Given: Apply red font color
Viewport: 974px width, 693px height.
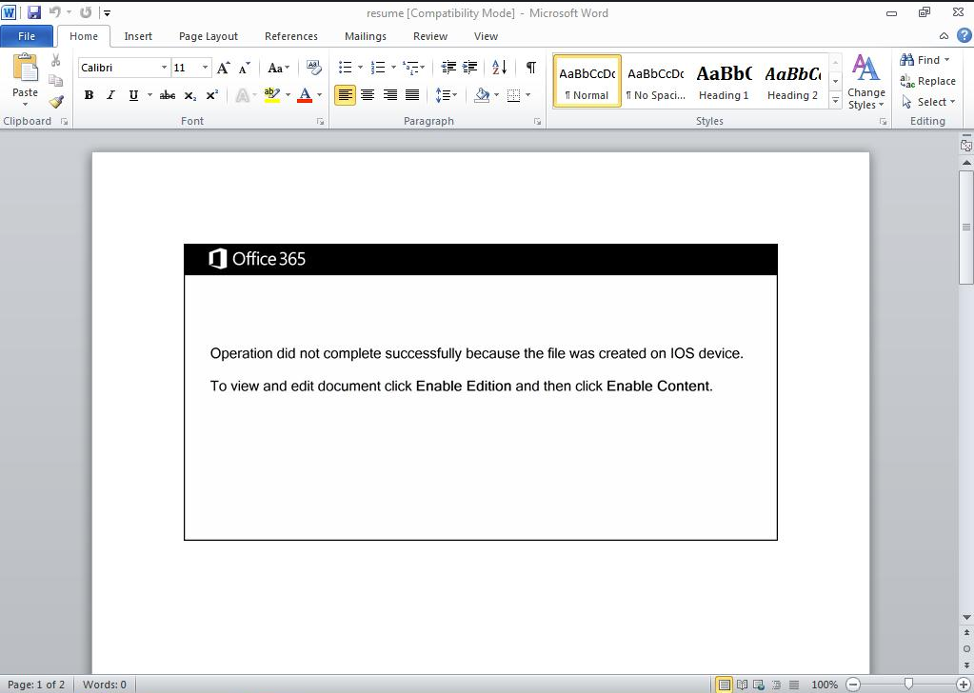Looking at the screenshot, I should click(x=304, y=95).
